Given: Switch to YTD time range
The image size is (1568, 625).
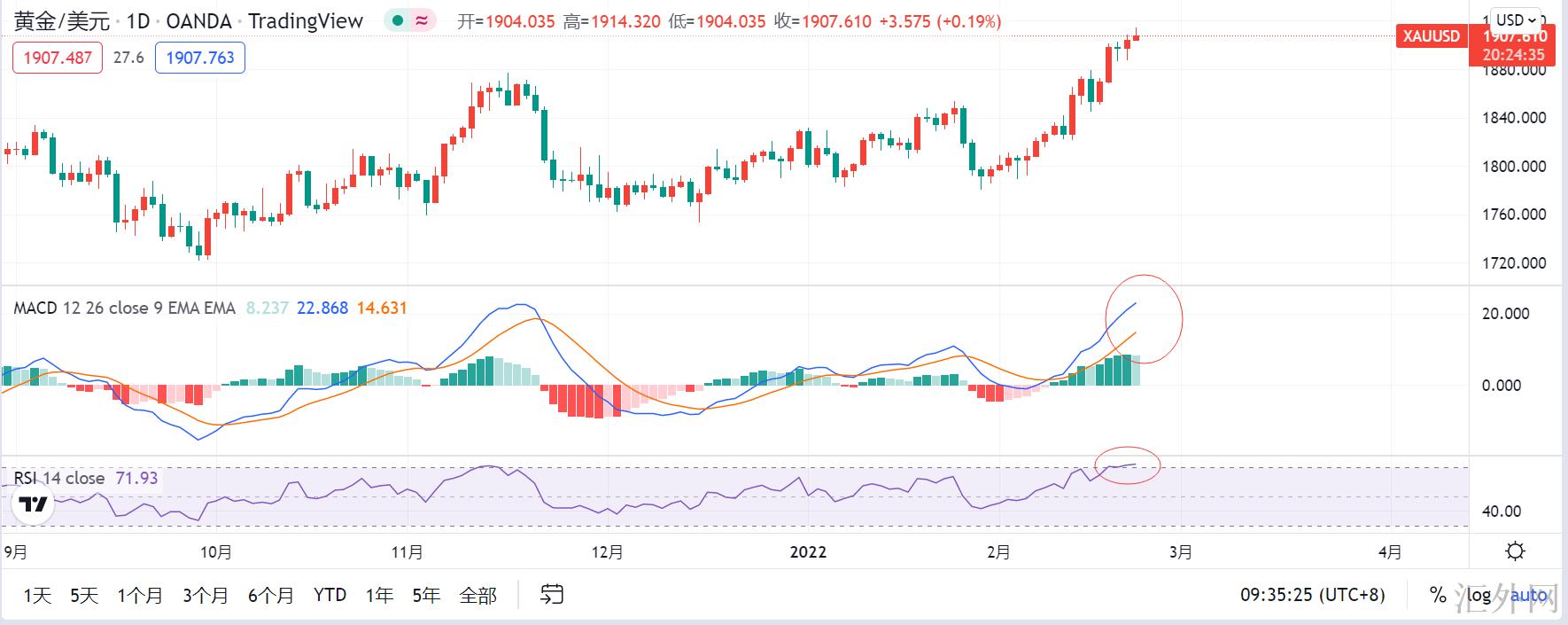Looking at the screenshot, I should pyautogui.click(x=330, y=595).
